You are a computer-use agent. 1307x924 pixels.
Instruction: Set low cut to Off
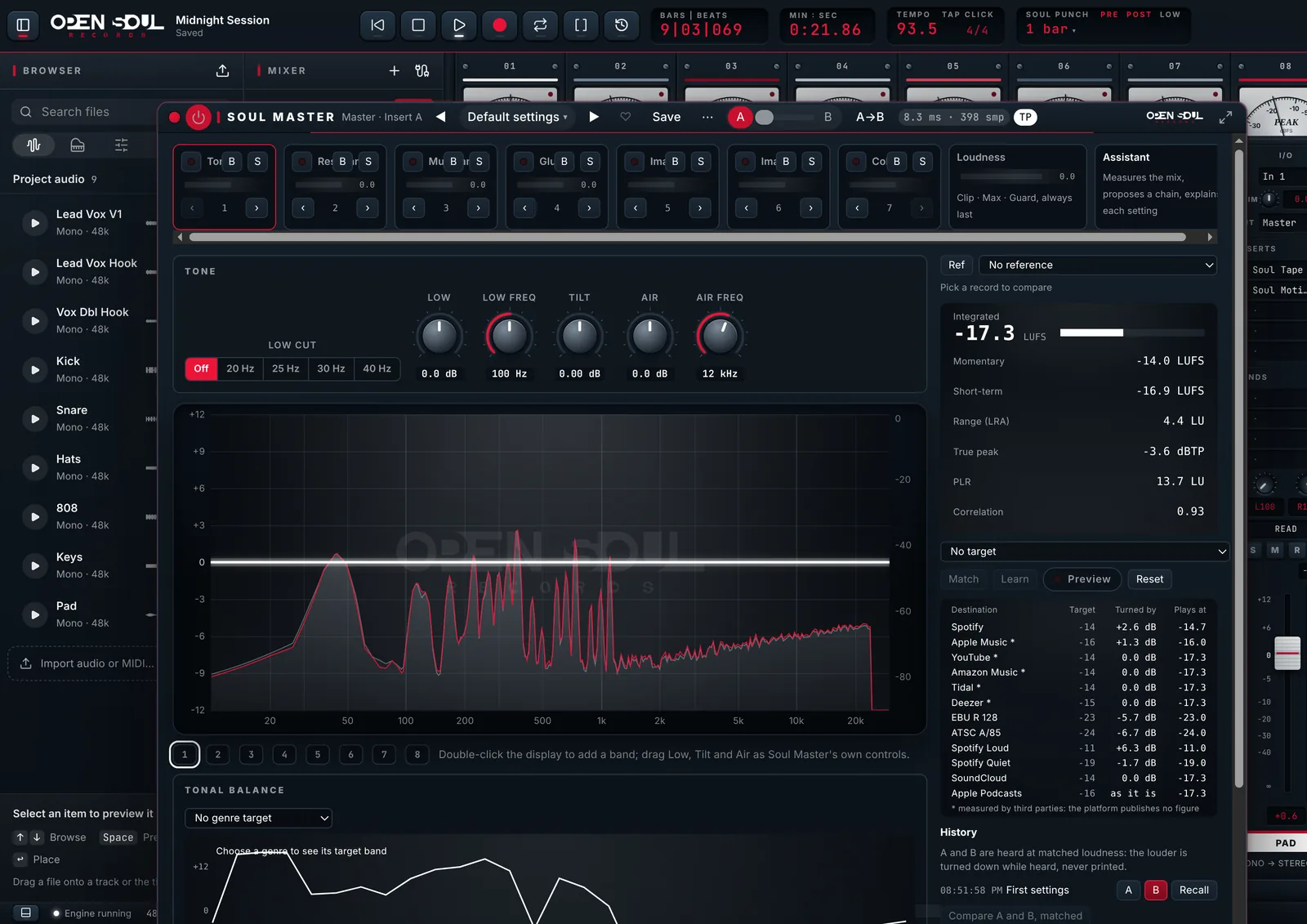[201, 368]
